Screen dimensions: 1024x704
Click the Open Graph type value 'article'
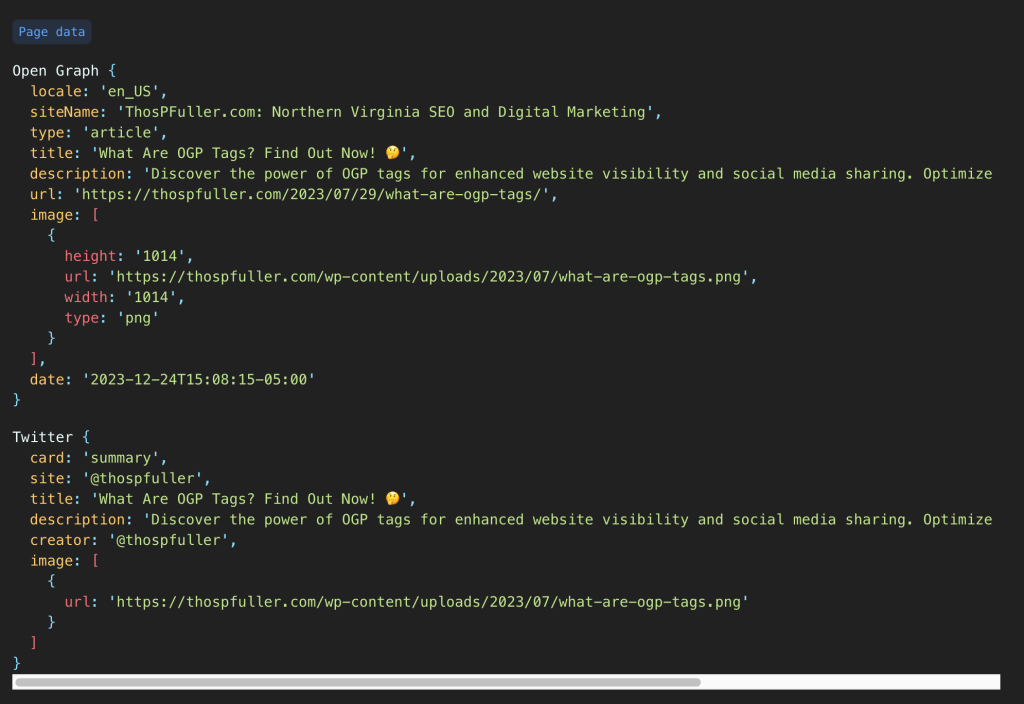click(121, 133)
